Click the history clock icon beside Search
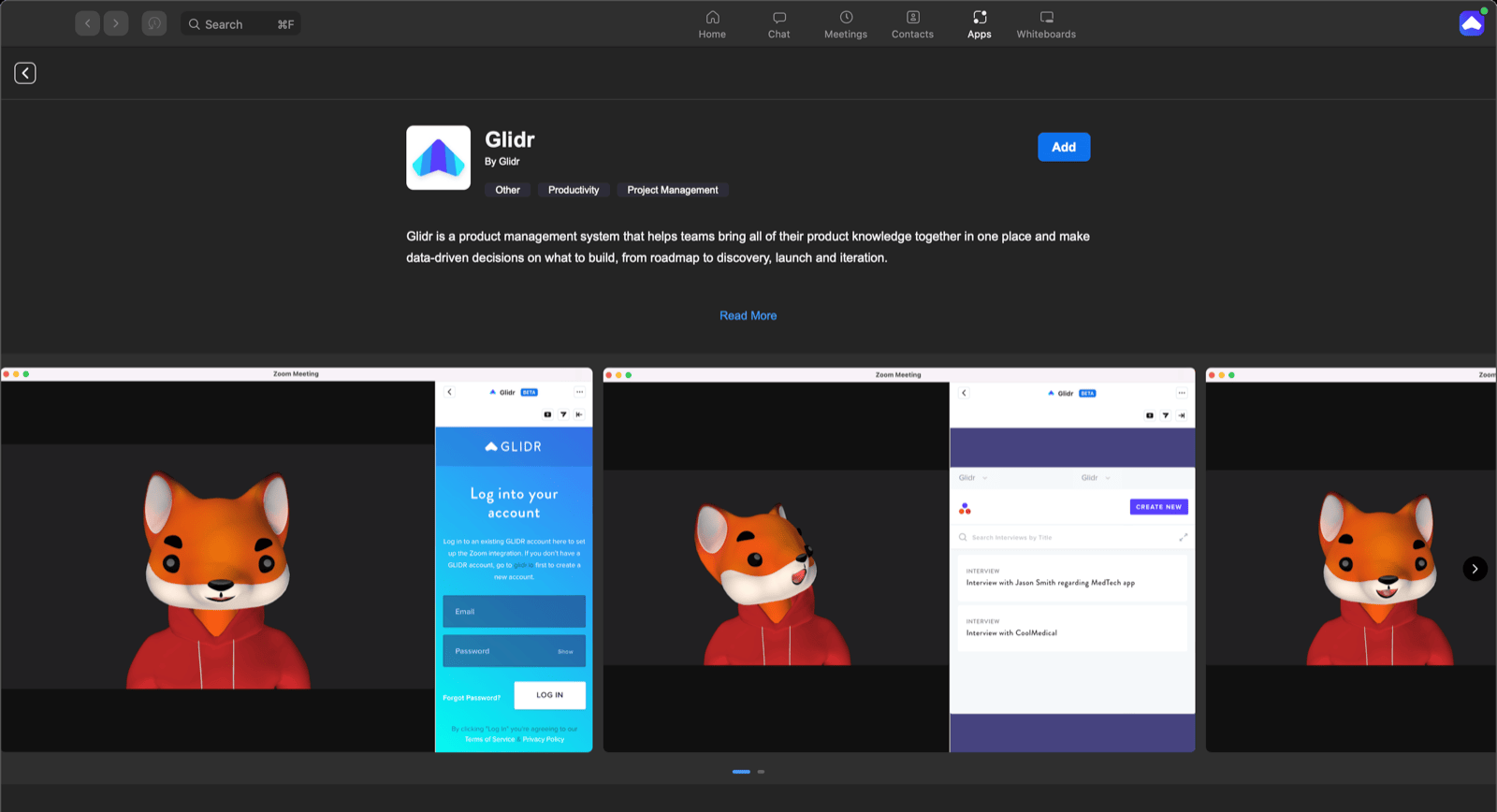The width and height of the screenshot is (1497, 812). click(154, 23)
